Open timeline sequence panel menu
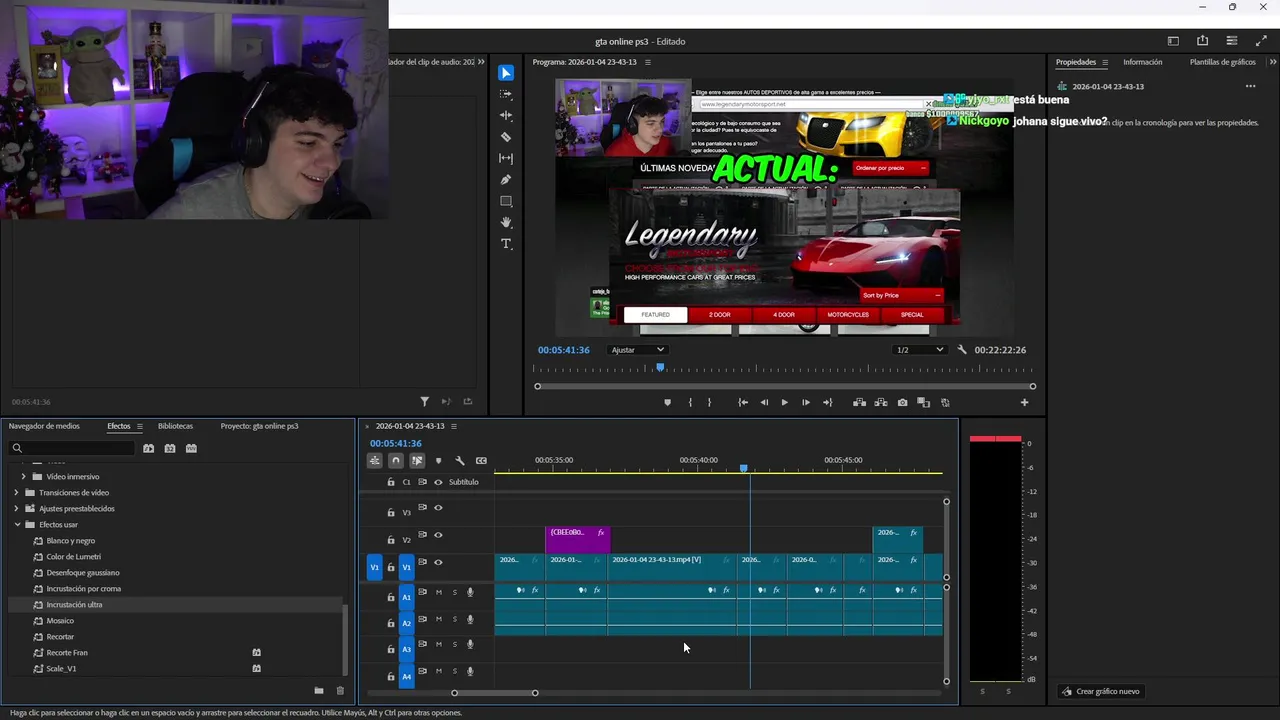The image size is (1280, 720). coord(453,426)
